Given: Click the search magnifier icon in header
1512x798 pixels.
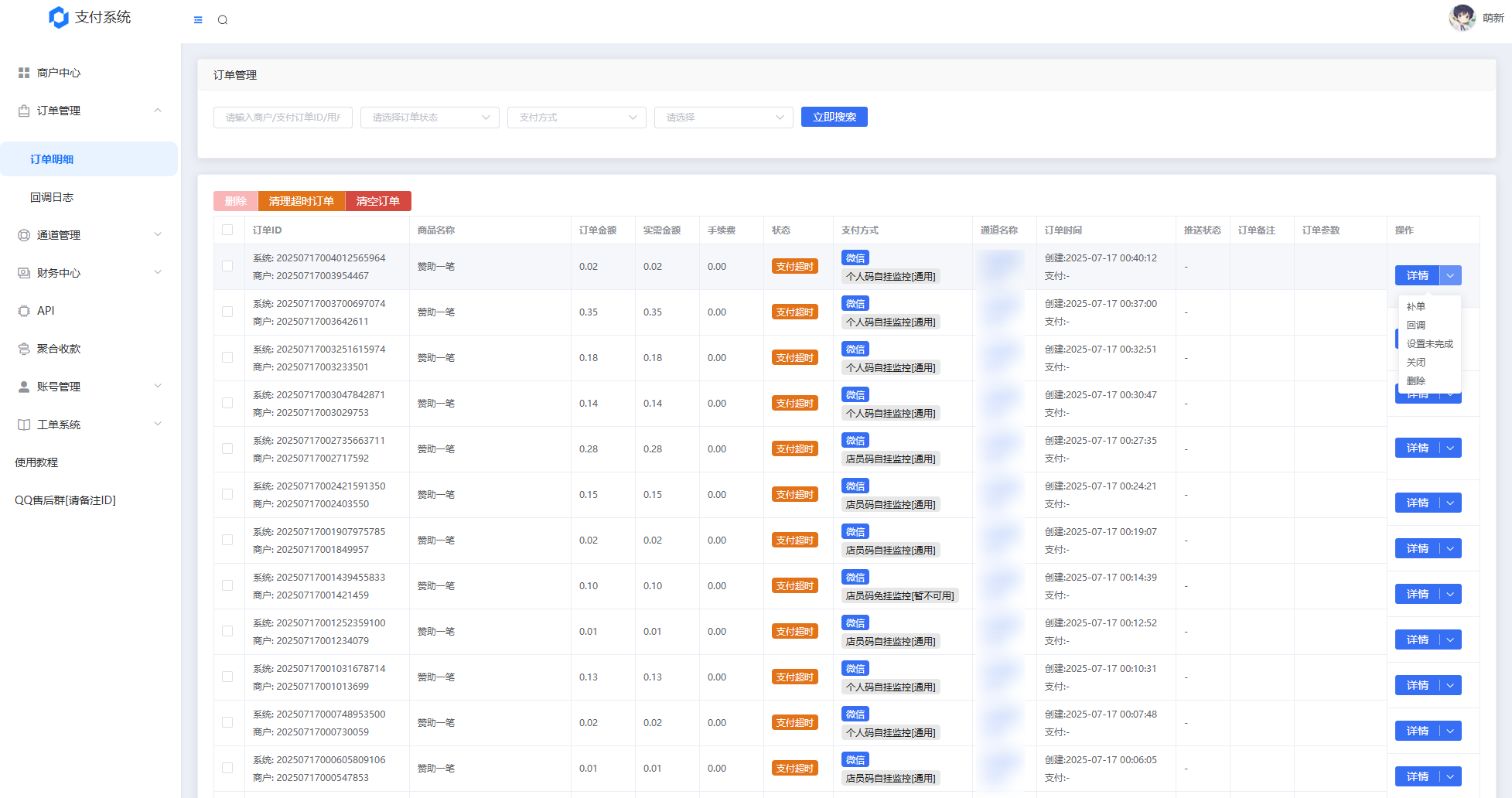Looking at the screenshot, I should [x=223, y=20].
